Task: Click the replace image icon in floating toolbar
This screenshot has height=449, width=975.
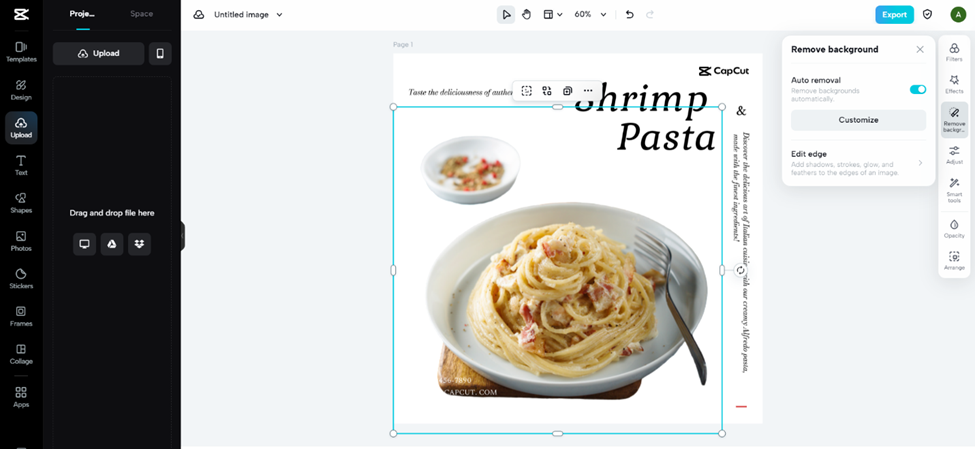Action: 547,91
